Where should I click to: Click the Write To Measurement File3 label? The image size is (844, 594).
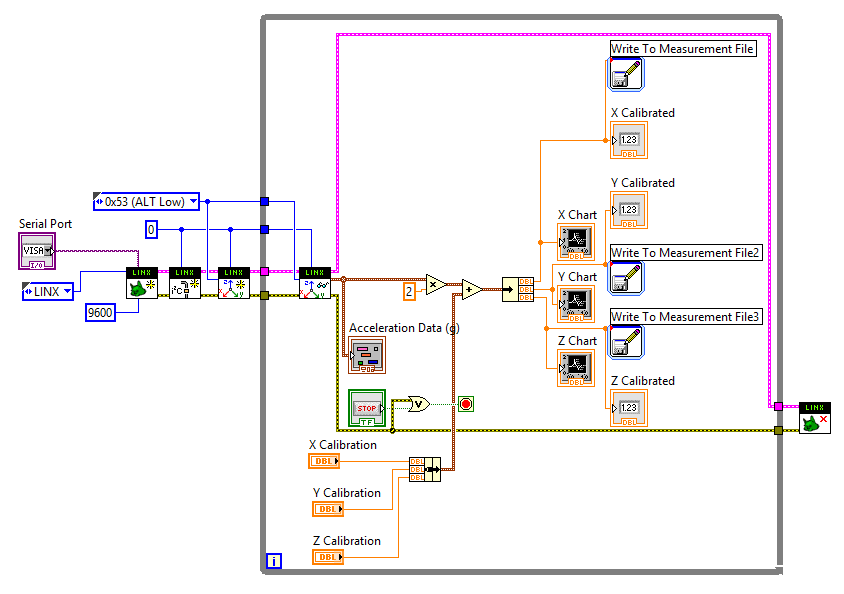point(686,317)
